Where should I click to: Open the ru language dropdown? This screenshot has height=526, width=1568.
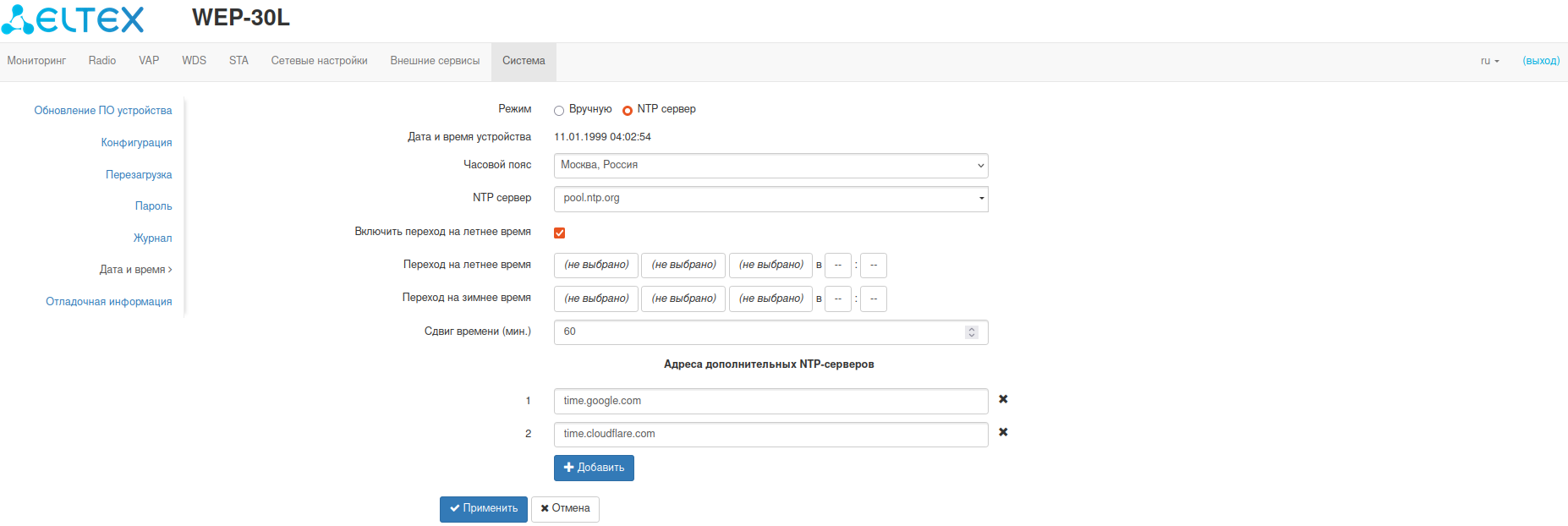click(x=1489, y=61)
